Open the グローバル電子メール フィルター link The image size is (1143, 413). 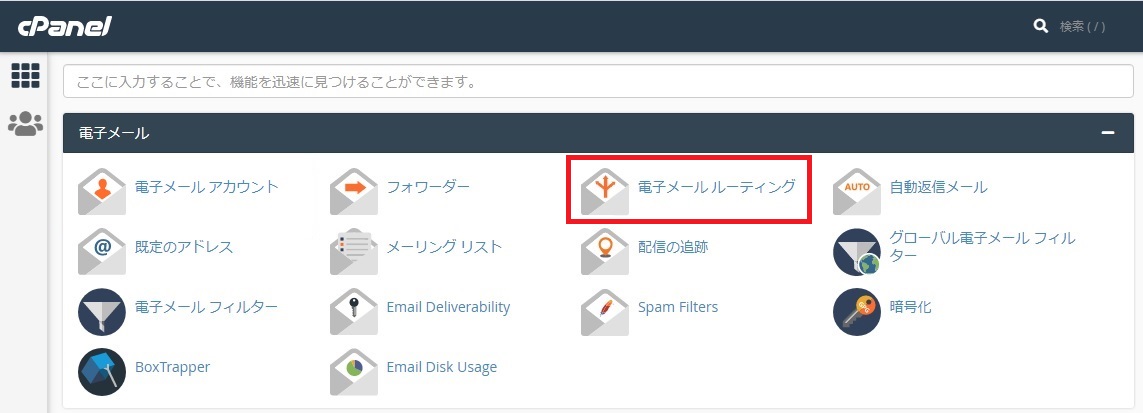pos(983,246)
